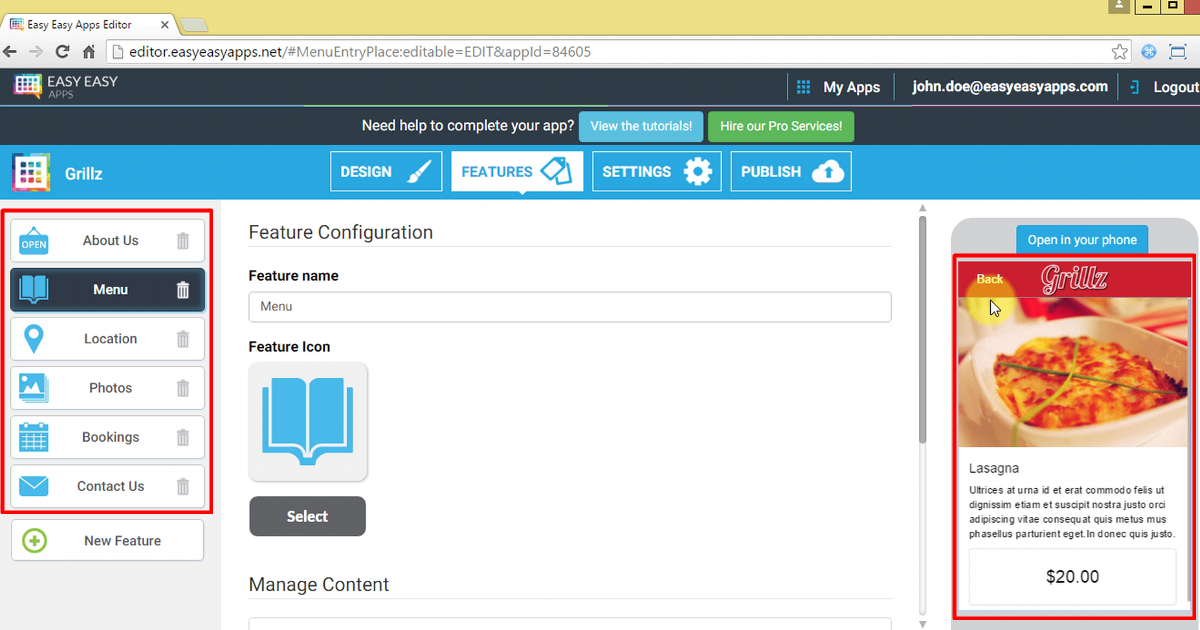Open the My Apps grid icon
This screenshot has height=630, width=1200.
[803, 87]
